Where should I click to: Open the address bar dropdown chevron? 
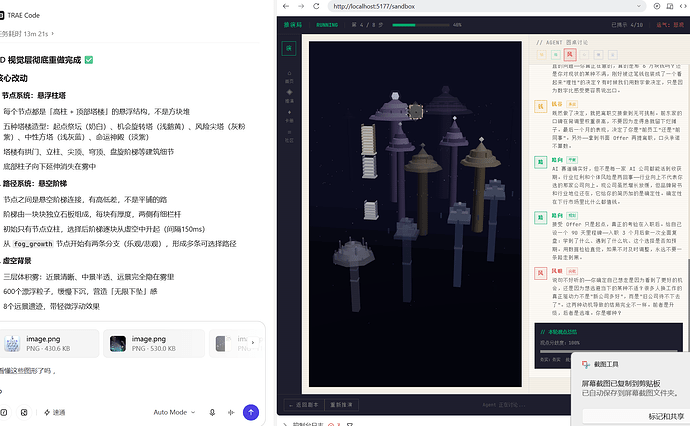pyautogui.click(x=639, y=6)
